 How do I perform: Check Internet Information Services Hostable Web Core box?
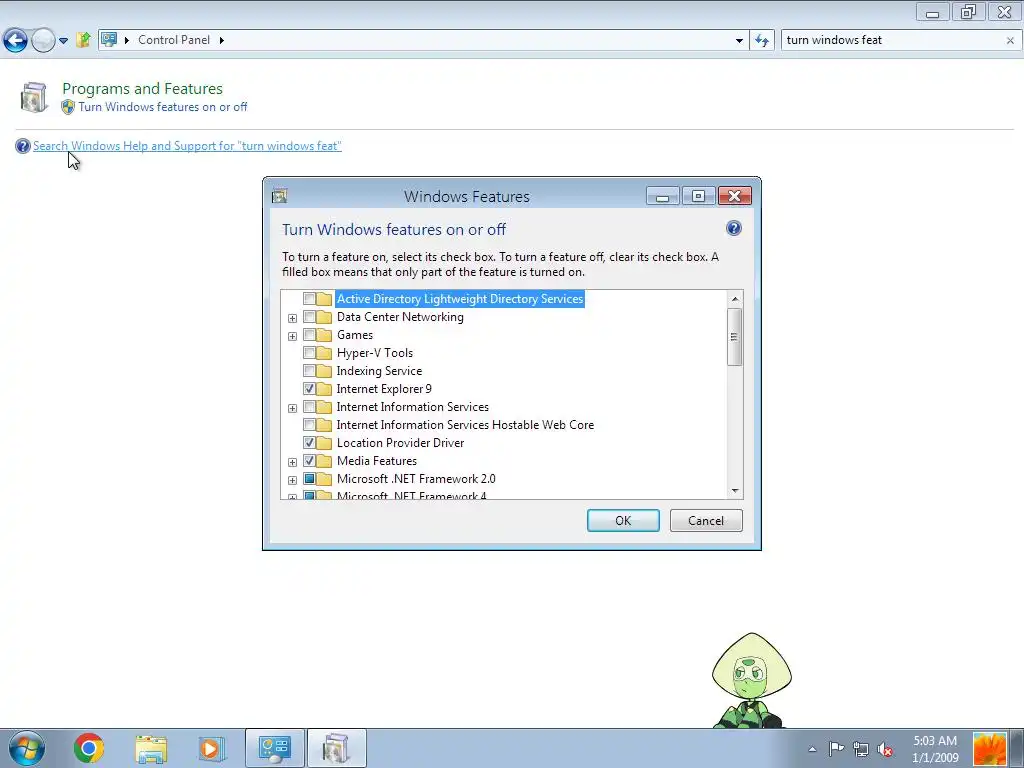click(310, 424)
